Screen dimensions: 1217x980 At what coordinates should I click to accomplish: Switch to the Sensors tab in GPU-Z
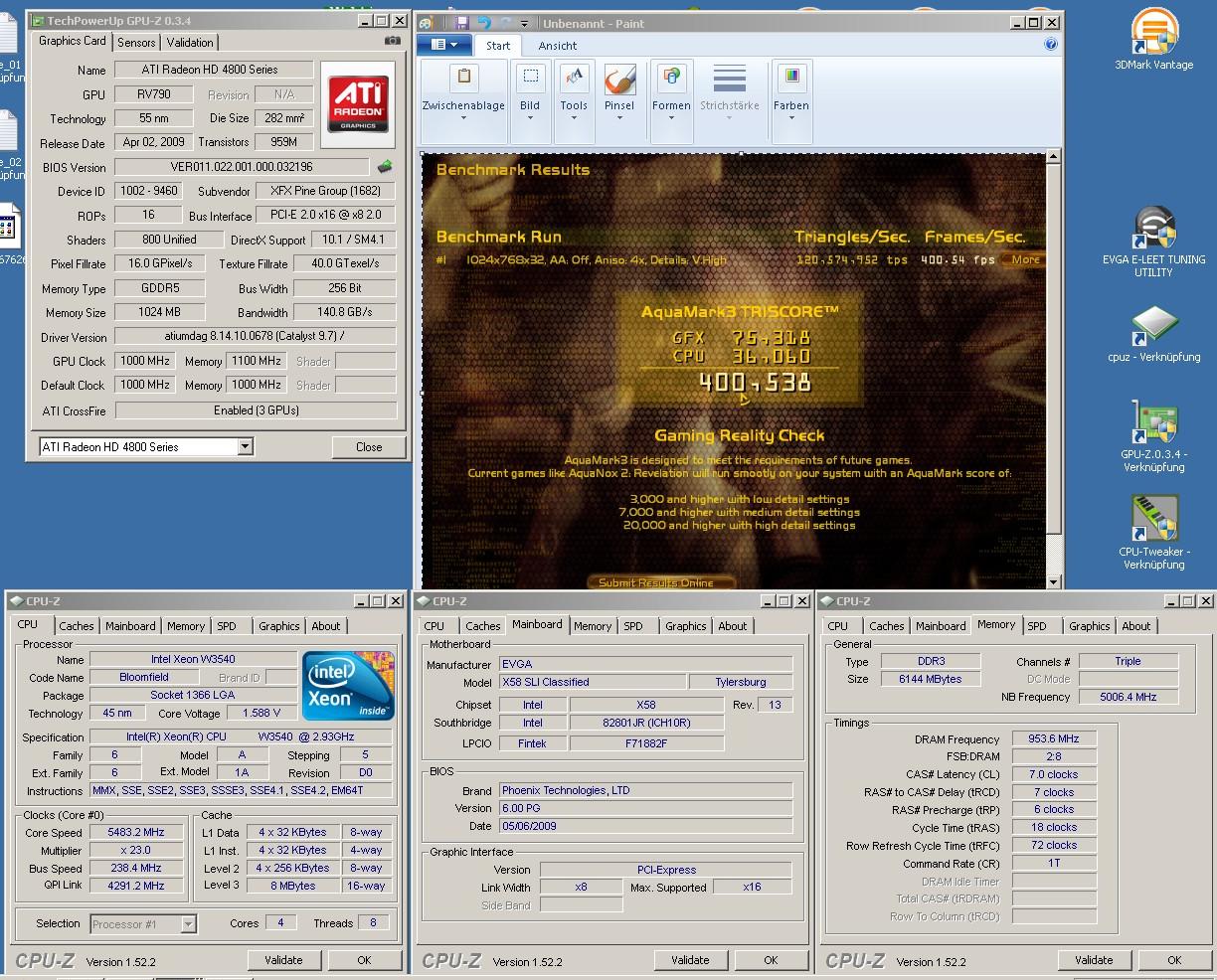click(136, 43)
